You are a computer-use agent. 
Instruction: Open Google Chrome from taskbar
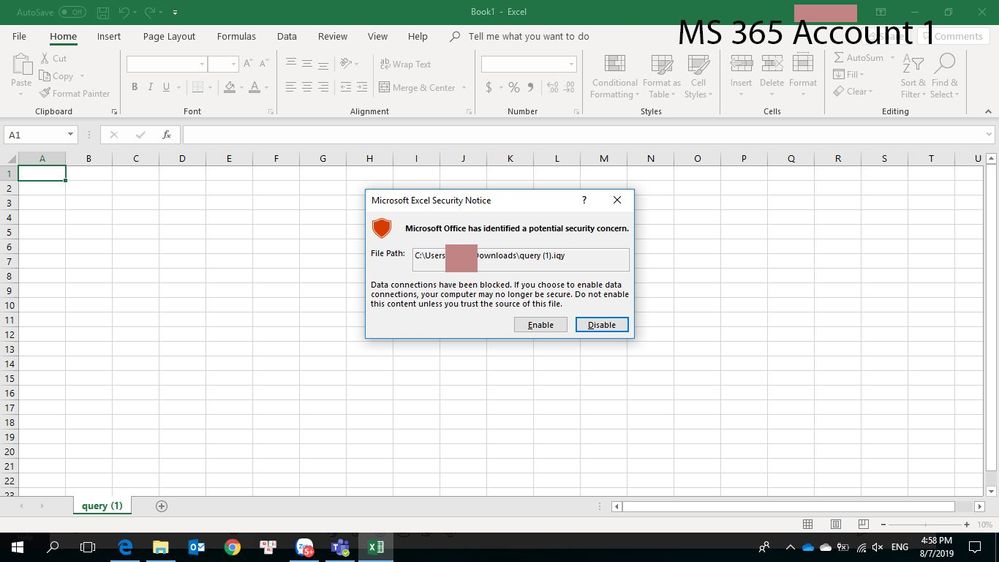click(x=233, y=547)
